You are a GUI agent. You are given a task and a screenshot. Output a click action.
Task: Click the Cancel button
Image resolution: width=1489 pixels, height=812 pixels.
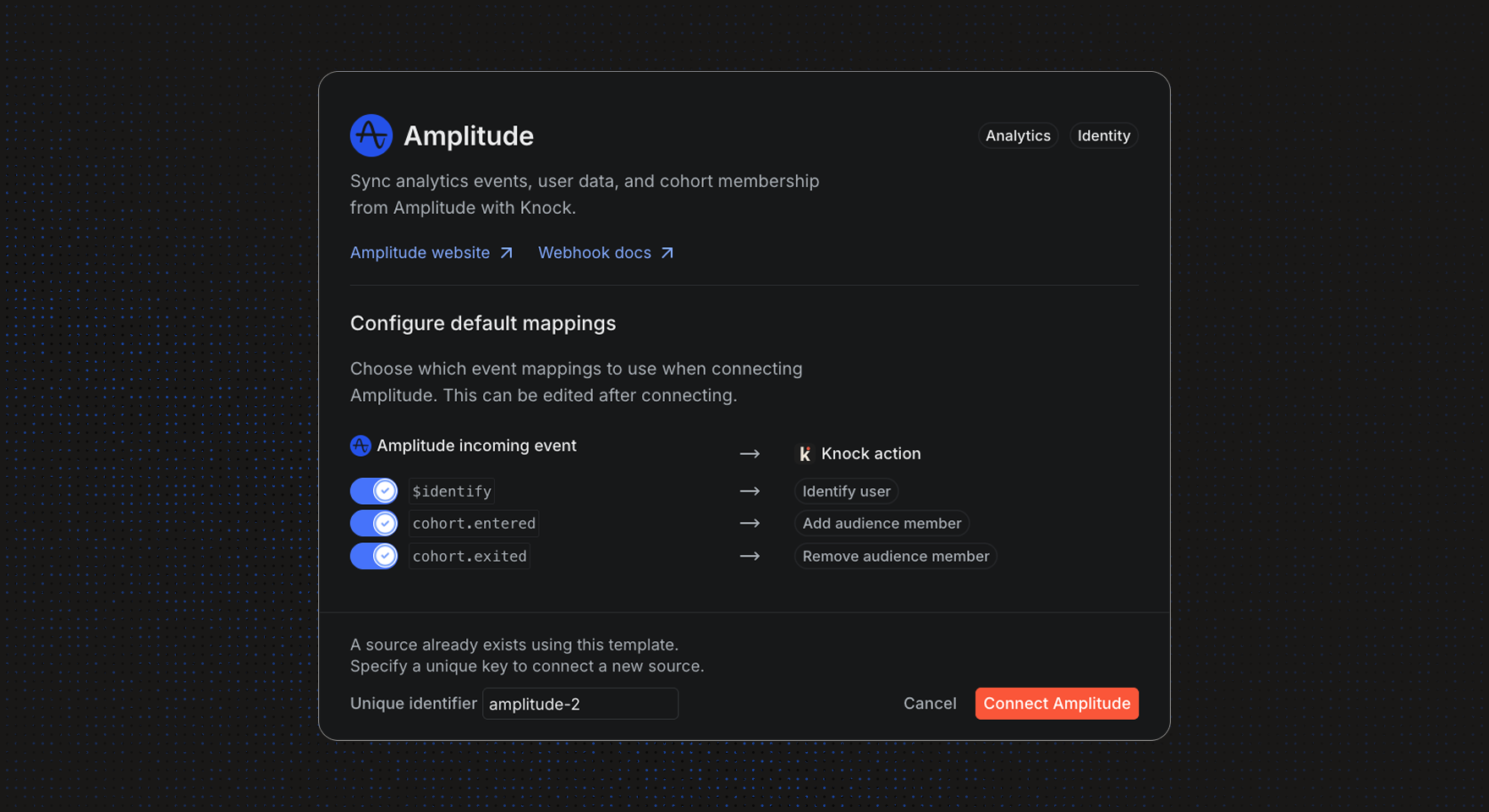click(930, 704)
